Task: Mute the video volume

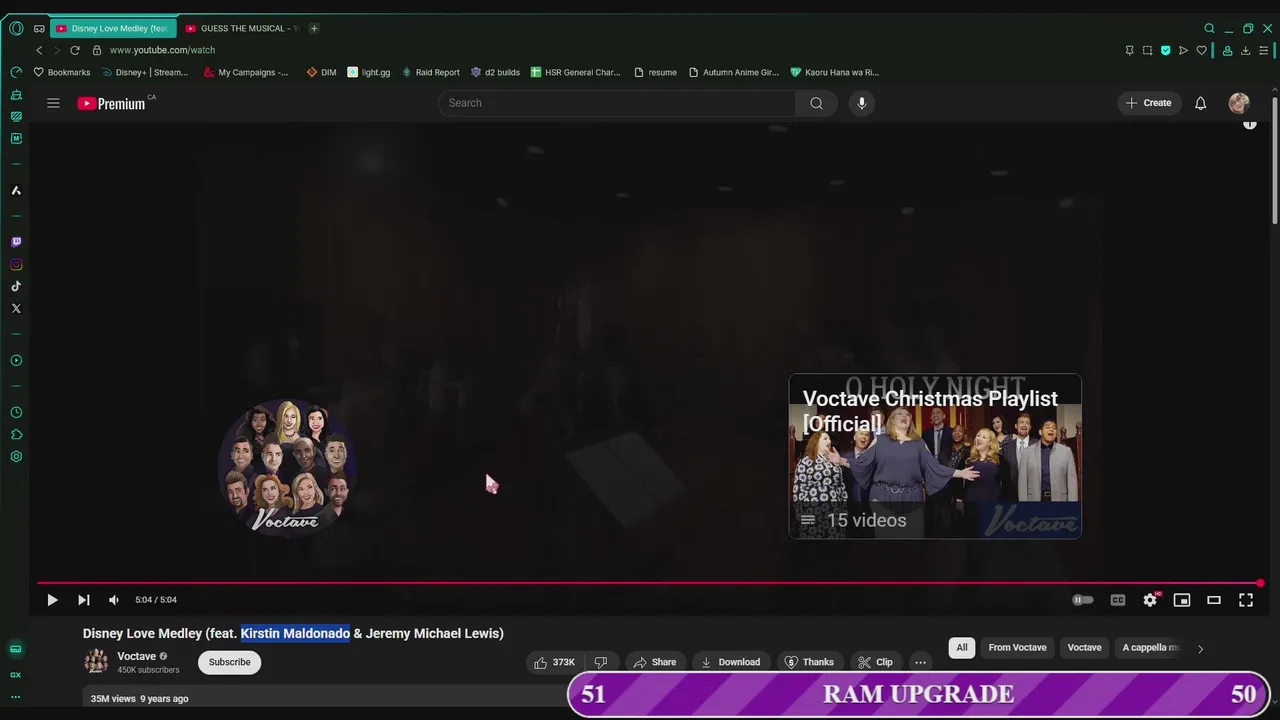Action: (114, 600)
